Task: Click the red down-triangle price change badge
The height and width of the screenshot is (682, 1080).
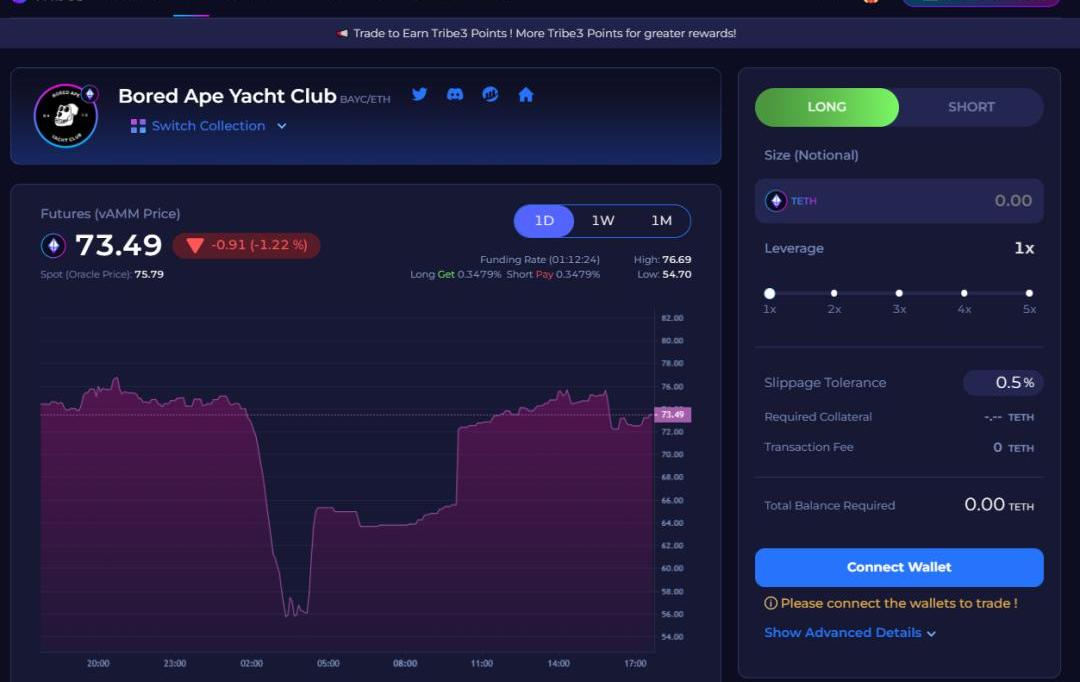Action: (247, 245)
